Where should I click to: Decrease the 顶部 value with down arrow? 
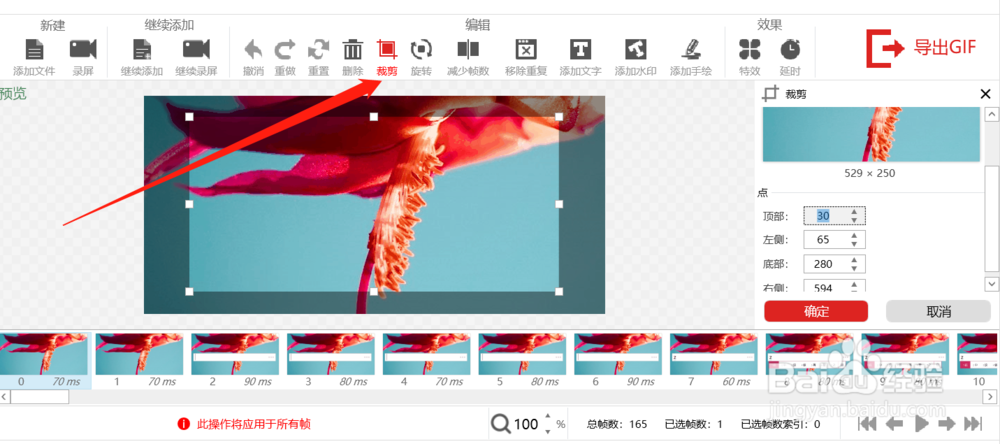[855, 221]
